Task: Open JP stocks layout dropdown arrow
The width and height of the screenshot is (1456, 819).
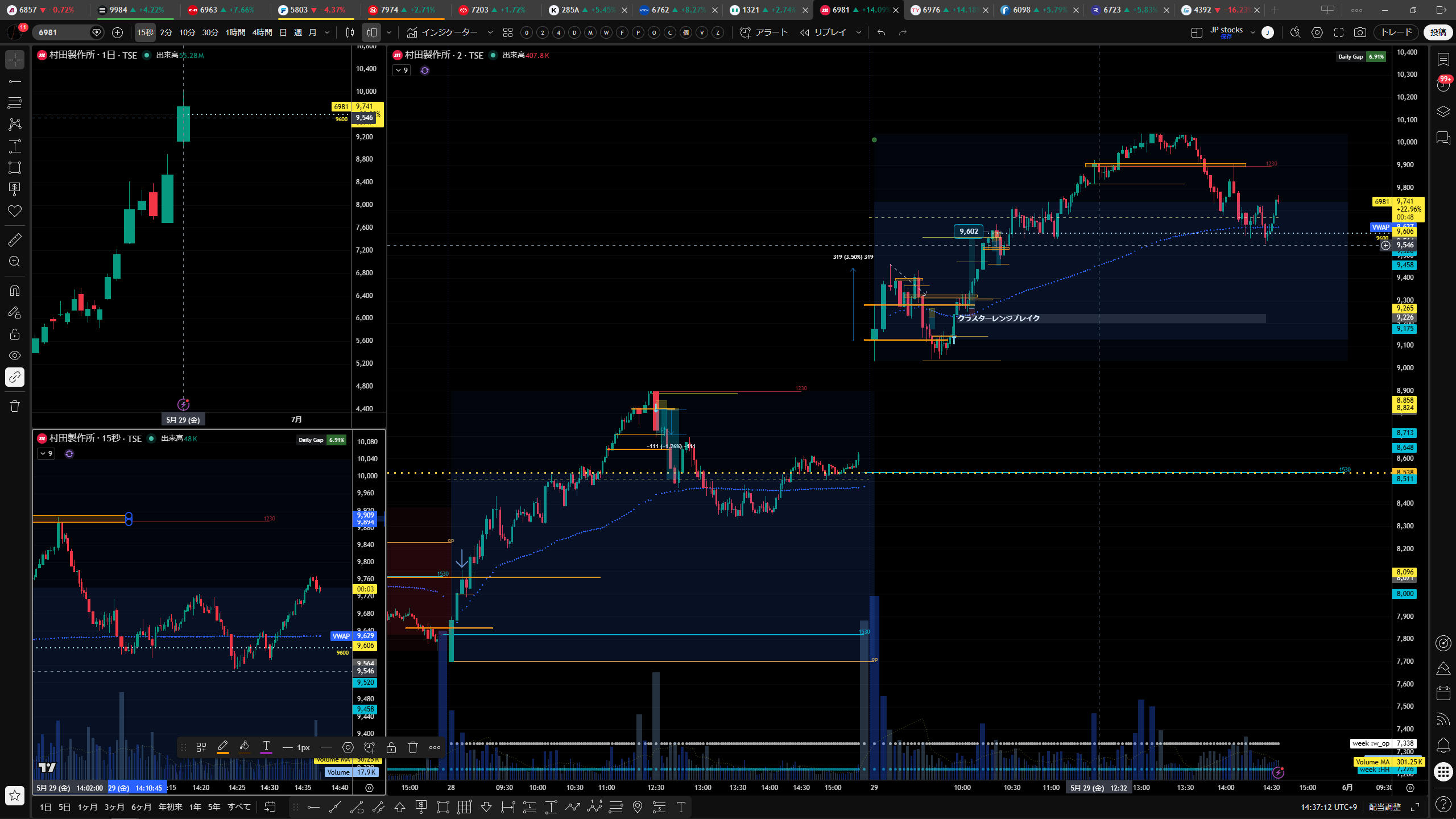Action: pos(1252,32)
